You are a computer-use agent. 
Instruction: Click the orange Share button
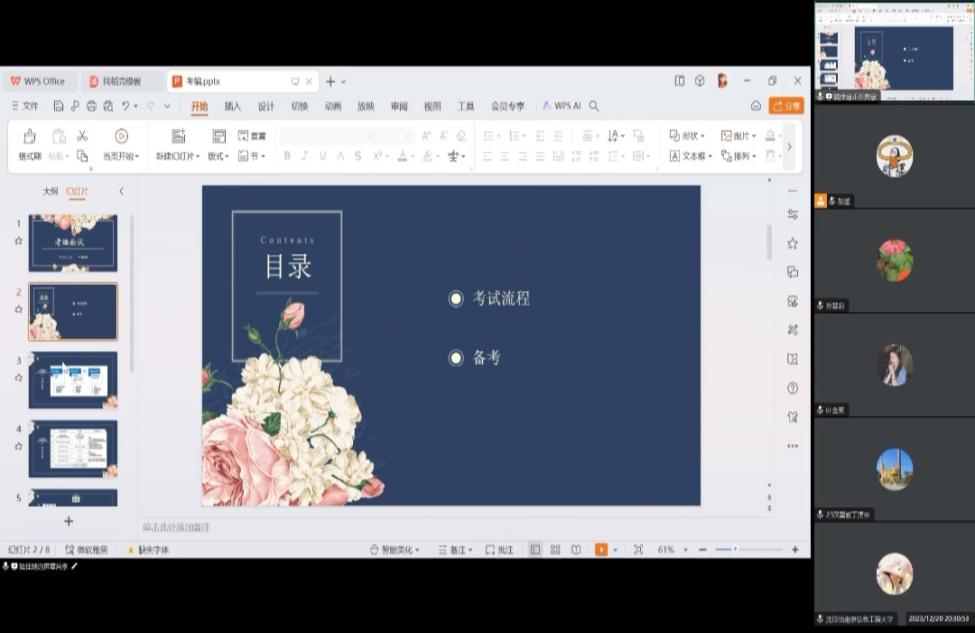coord(786,106)
